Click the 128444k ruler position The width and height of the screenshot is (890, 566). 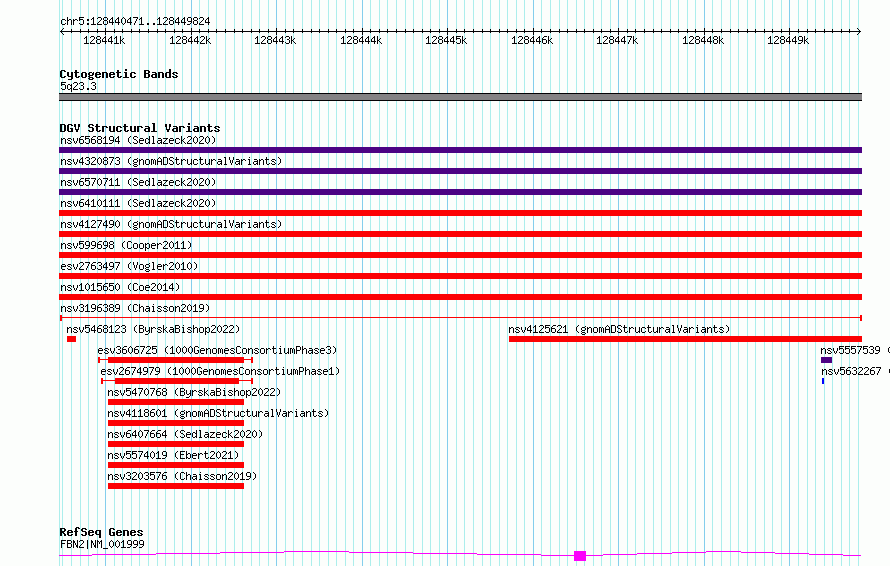click(360, 40)
